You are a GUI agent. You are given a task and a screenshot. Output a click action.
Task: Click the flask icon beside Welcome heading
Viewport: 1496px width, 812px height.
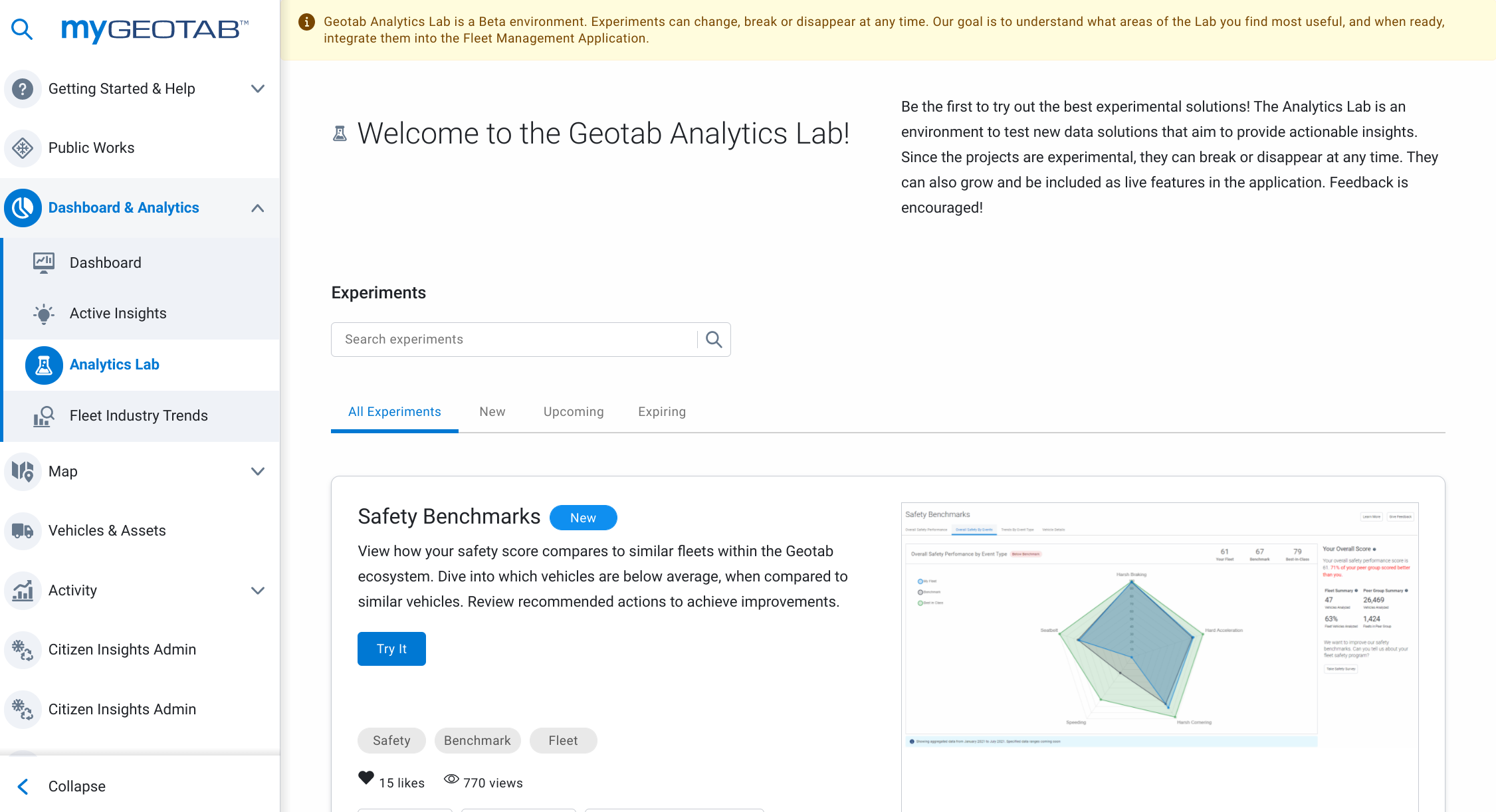coord(340,134)
